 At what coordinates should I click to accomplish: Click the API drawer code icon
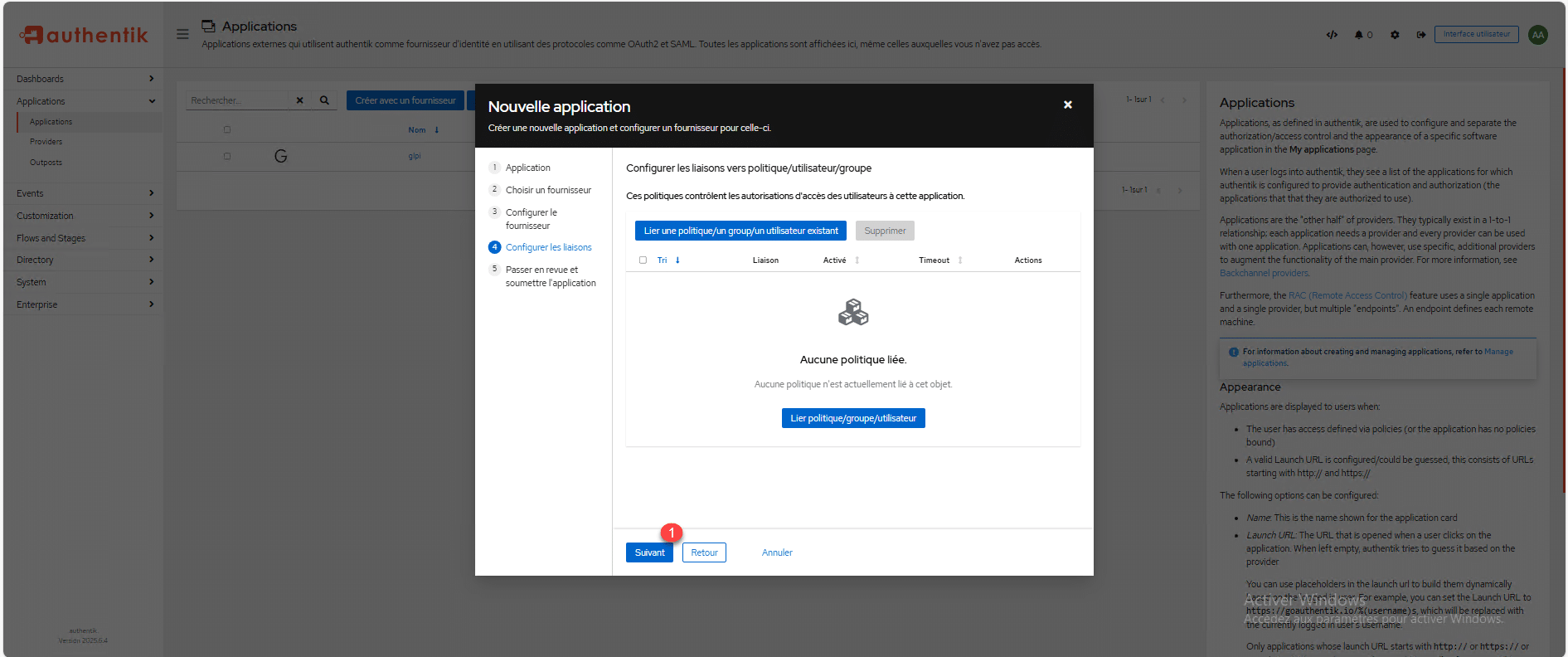[1332, 35]
